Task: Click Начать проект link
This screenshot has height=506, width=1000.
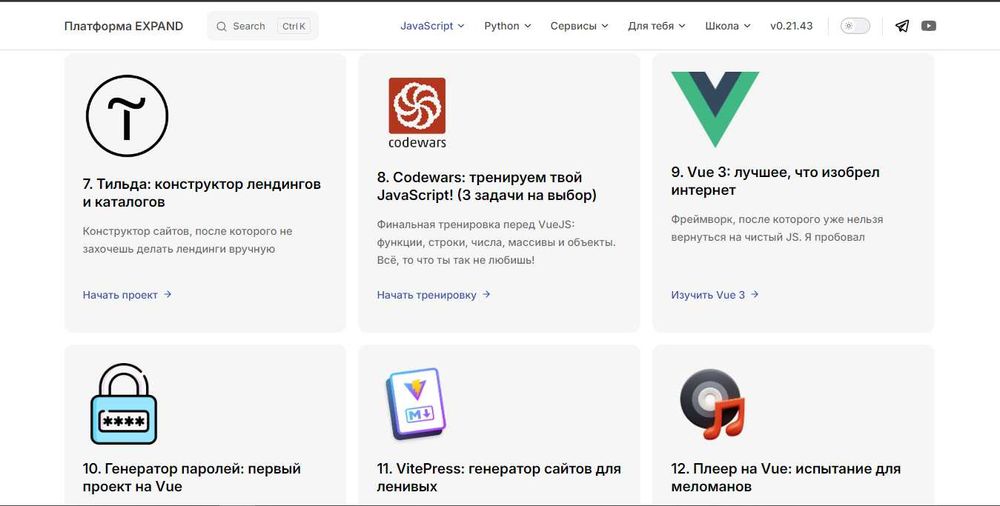Action: coord(127,295)
